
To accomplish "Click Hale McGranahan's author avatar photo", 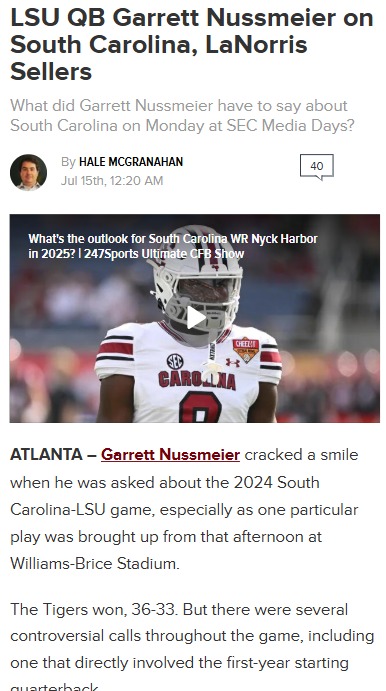I will (28, 172).
